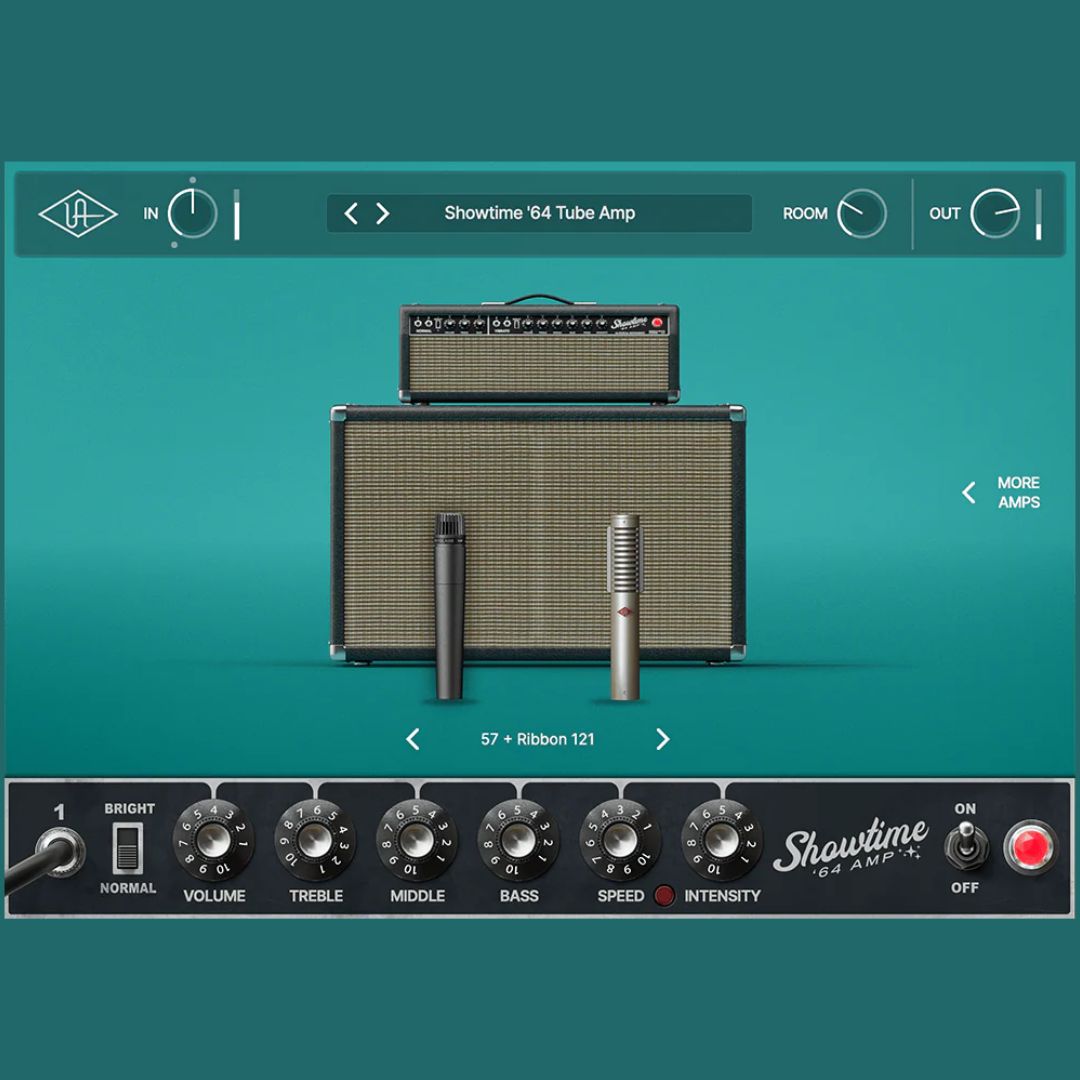Viewport: 1080px width, 1080px height.
Task: Click the BRIGHT label
Action: click(x=129, y=809)
